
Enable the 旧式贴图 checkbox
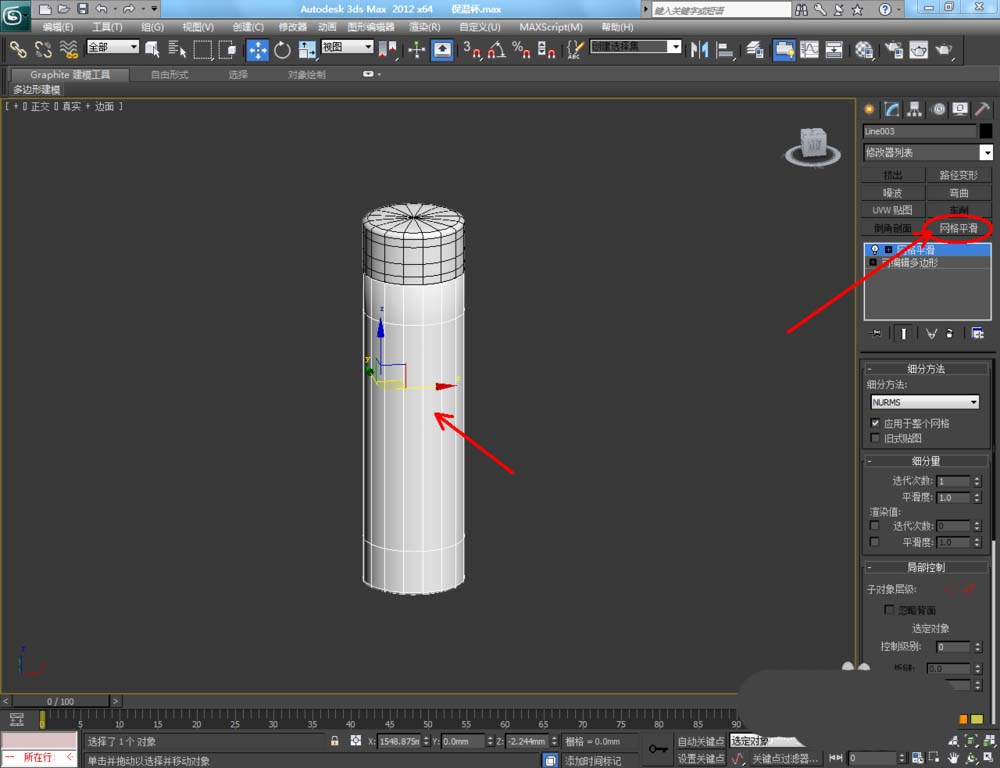pos(875,438)
